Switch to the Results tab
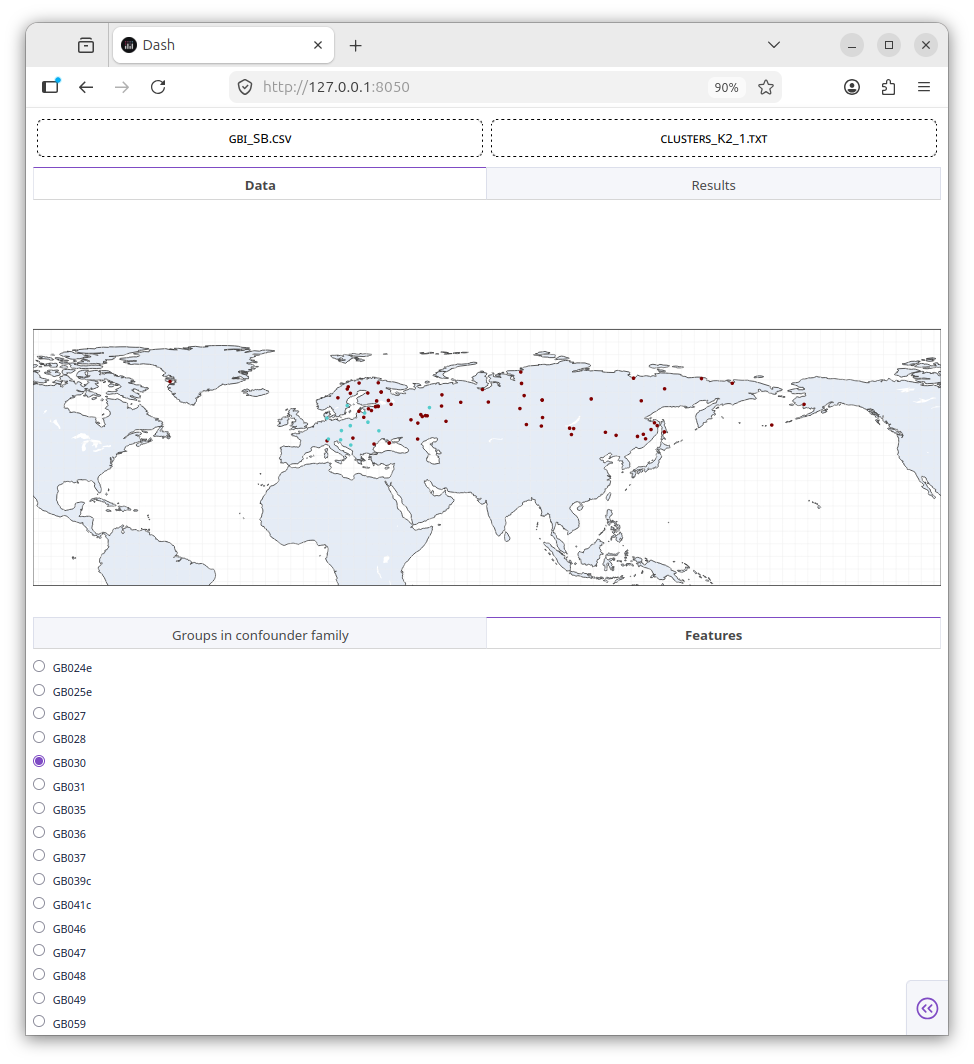The height and width of the screenshot is (1064, 974). [x=713, y=185]
